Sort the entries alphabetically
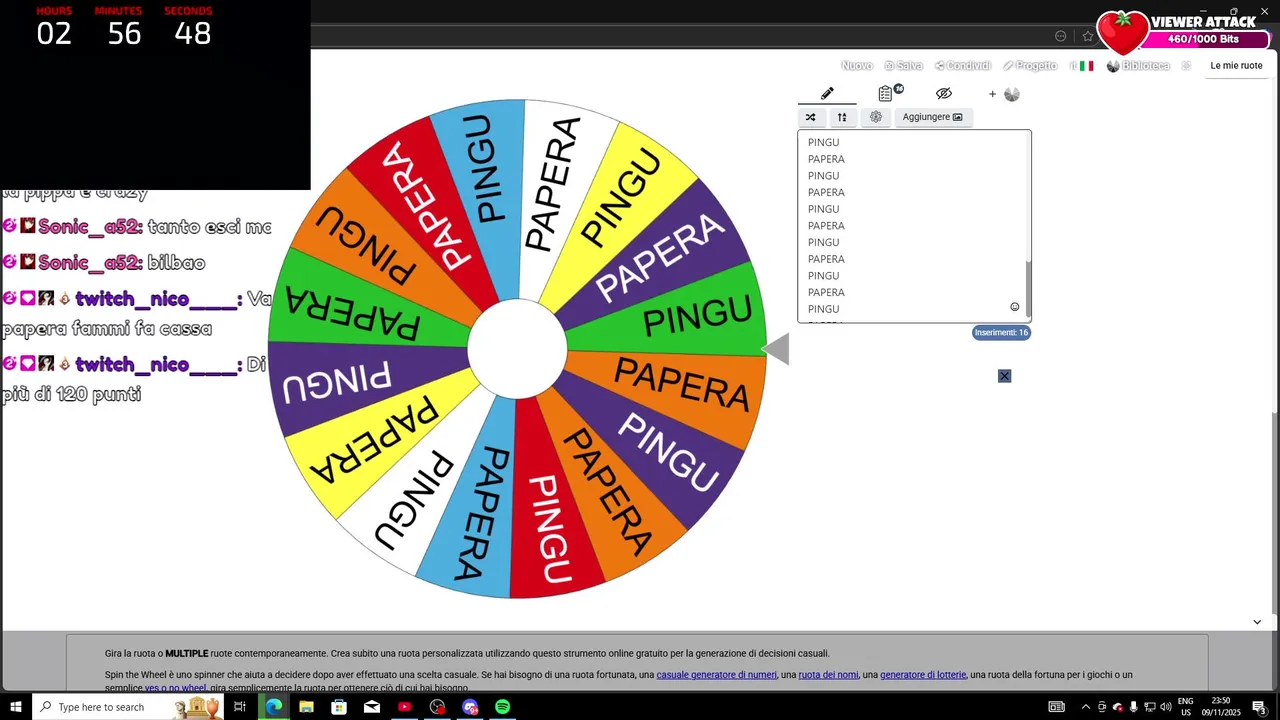The width and height of the screenshot is (1280, 720). 842,117
